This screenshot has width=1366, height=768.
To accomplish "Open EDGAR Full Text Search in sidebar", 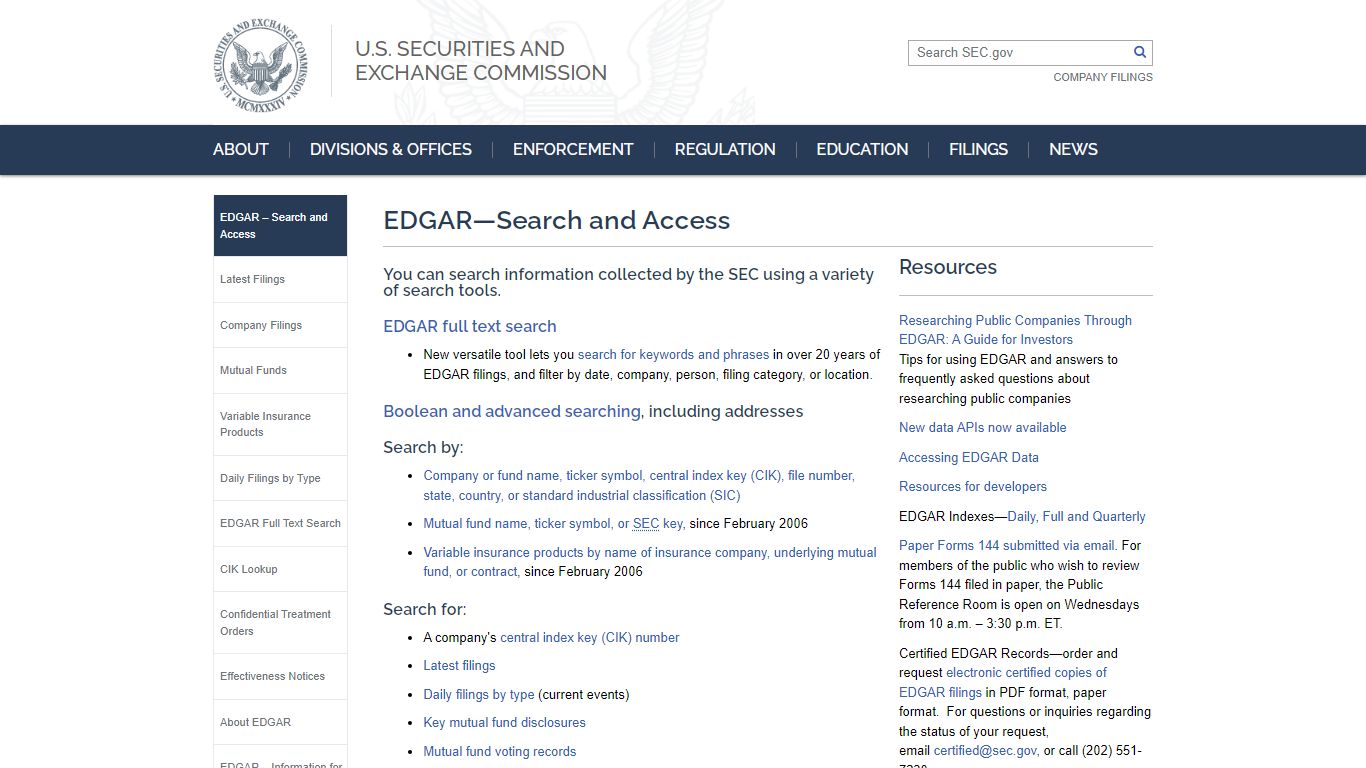I will pos(280,523).
